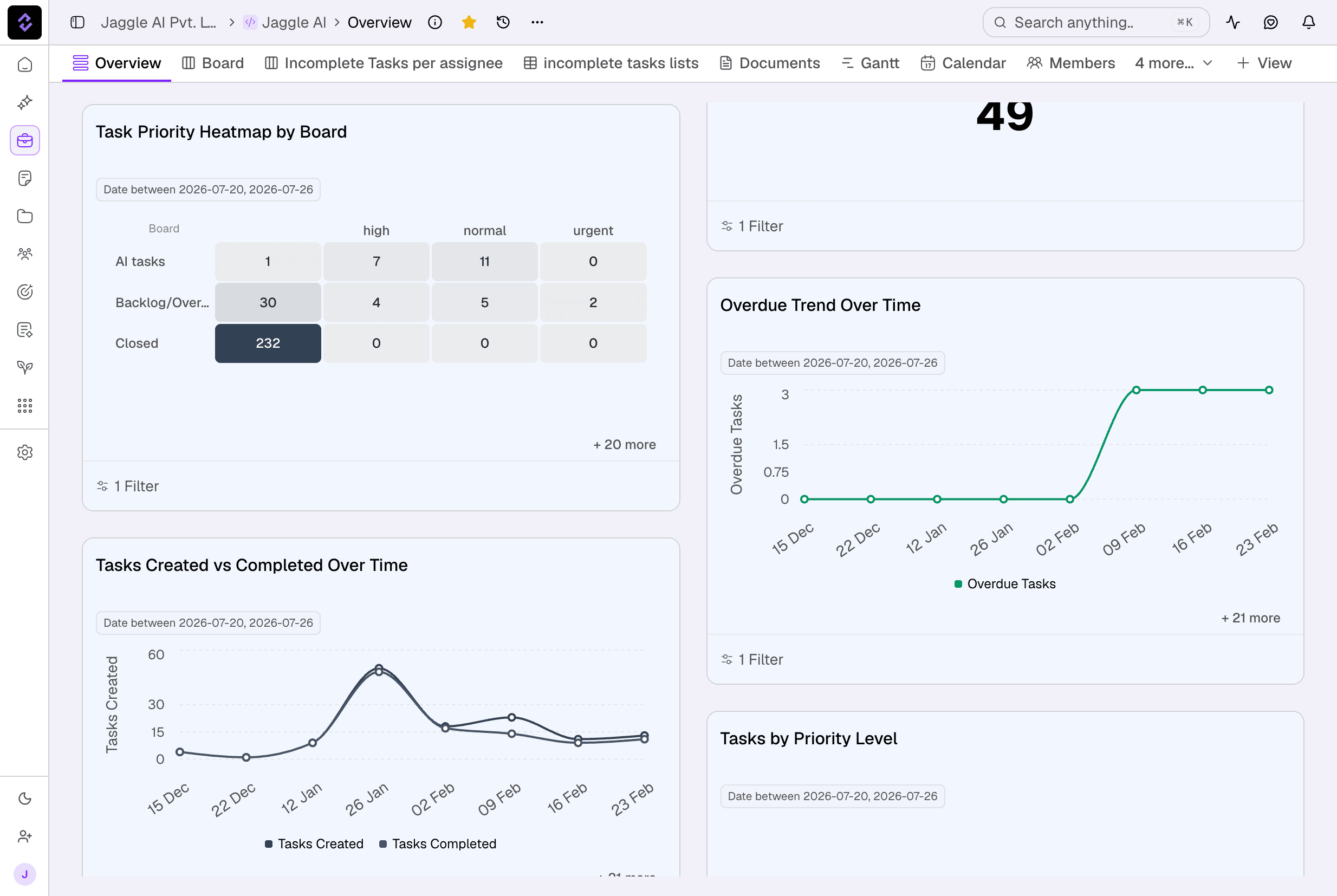Open incomplete tasks lists tab
Screen dimensions: 1337x896
pyautogui.click(x=611, y=63)
